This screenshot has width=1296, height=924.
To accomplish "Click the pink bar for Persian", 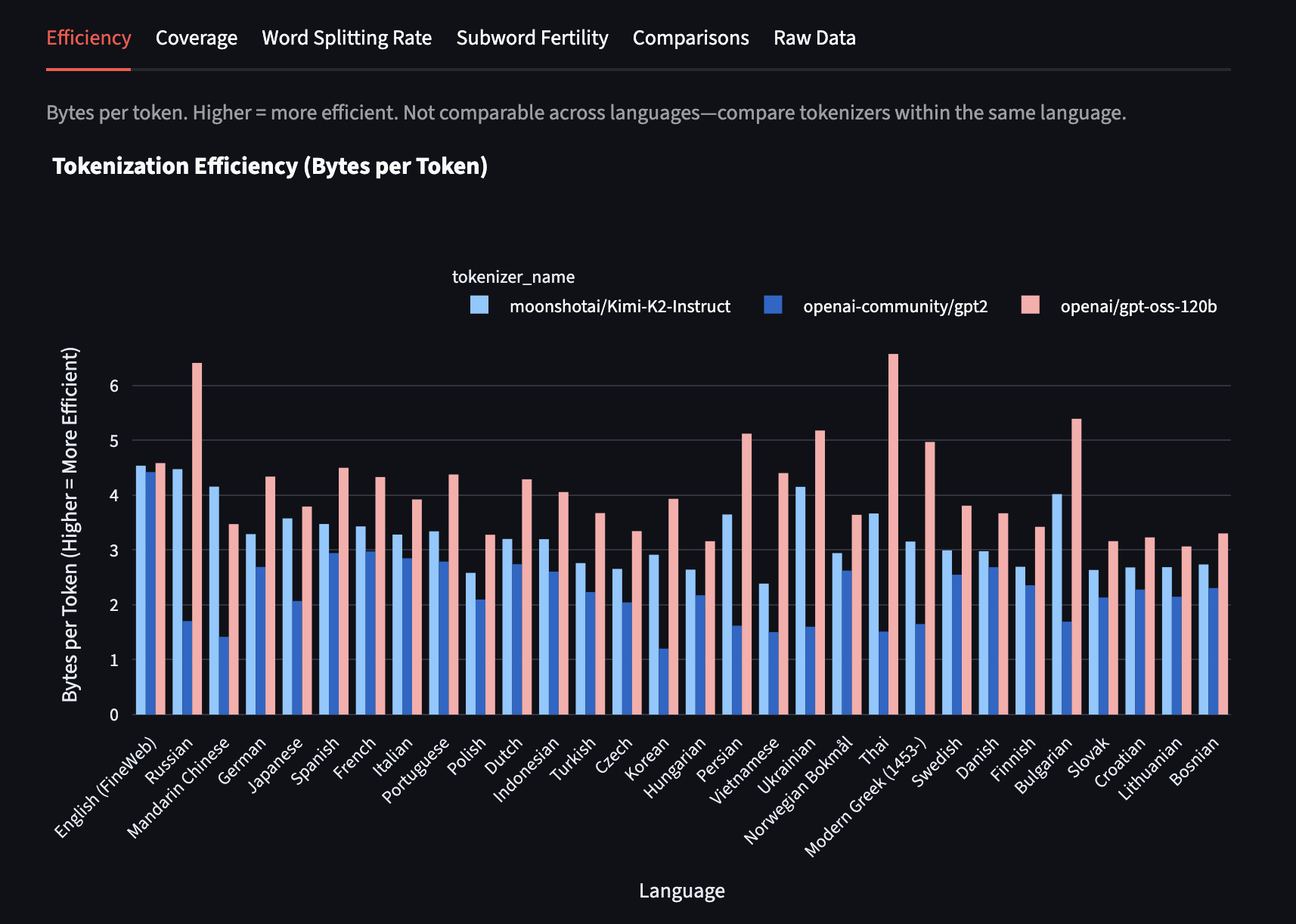I will click(x=746, y=574).
